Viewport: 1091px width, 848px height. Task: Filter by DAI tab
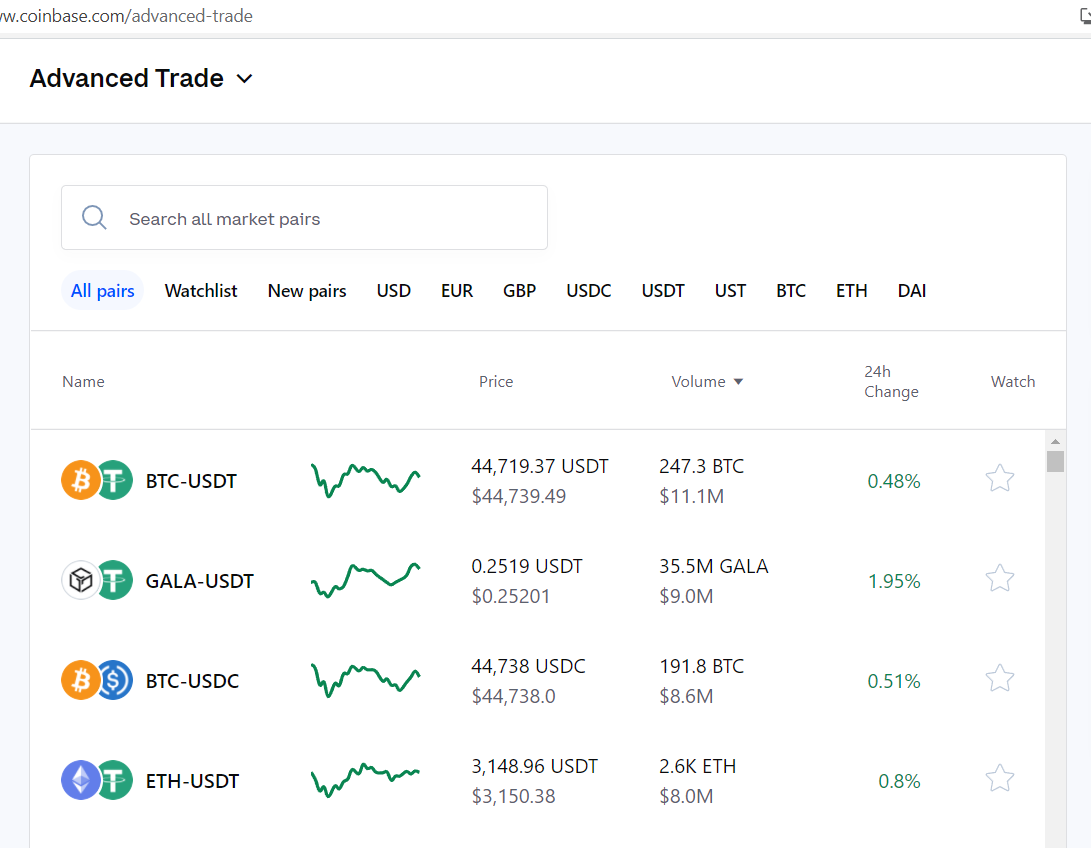pyautogui.click(x=911, y=291)
